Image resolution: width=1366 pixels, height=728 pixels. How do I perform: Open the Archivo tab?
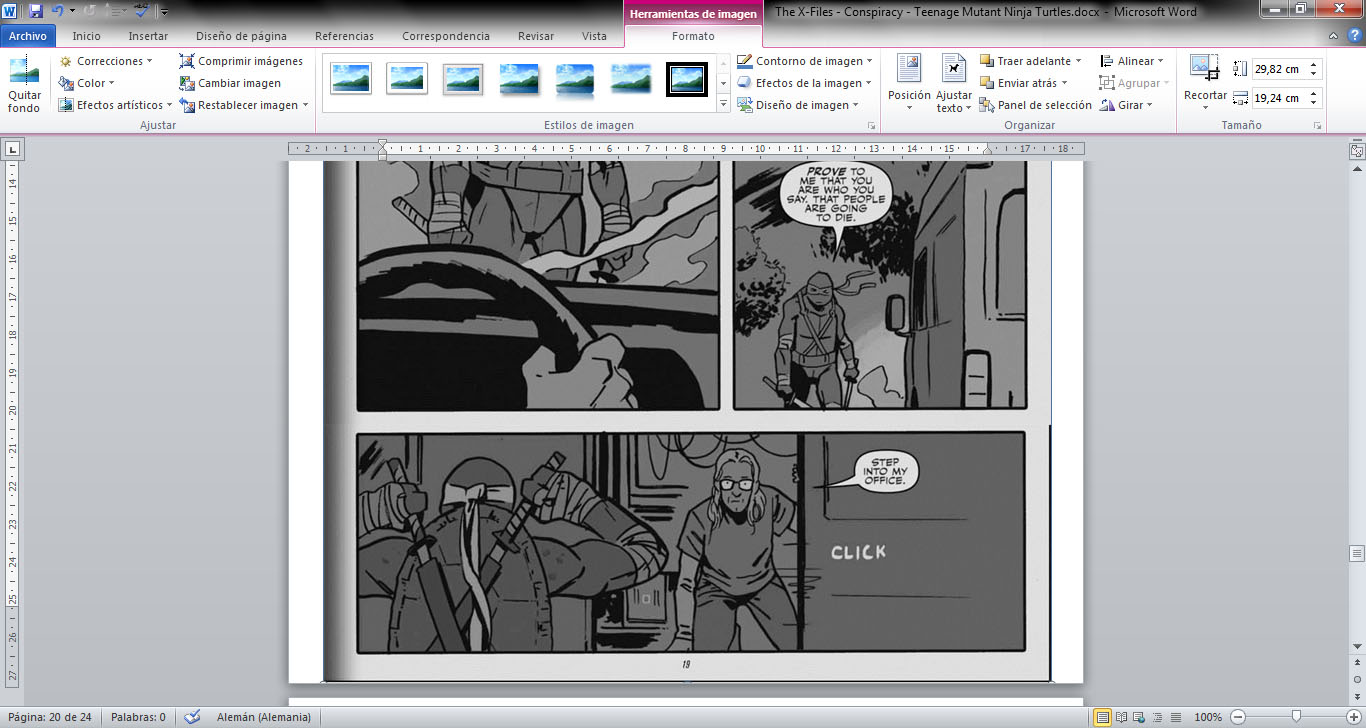coord(28,36)
